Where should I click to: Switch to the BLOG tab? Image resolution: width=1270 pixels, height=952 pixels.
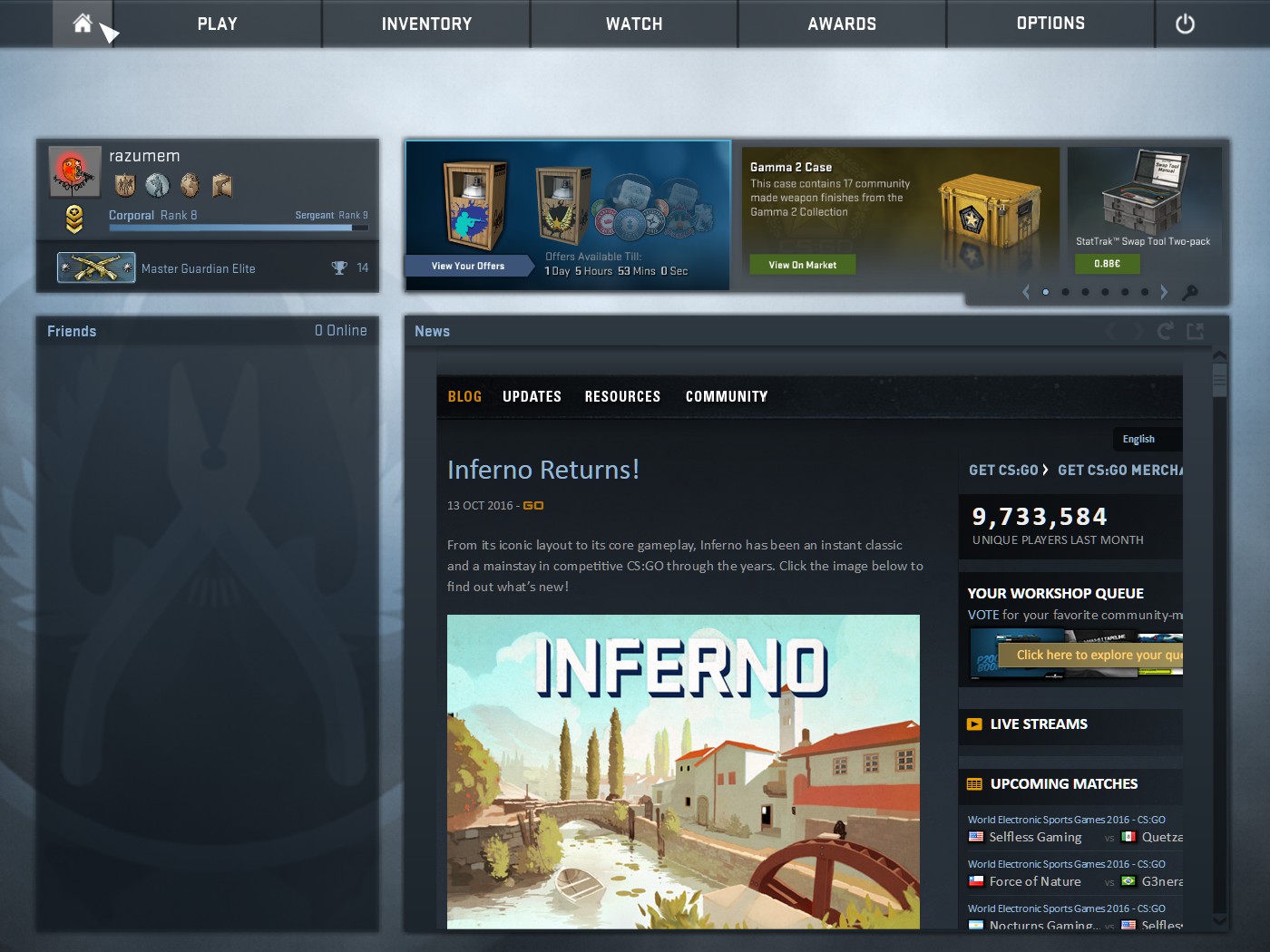464,397
